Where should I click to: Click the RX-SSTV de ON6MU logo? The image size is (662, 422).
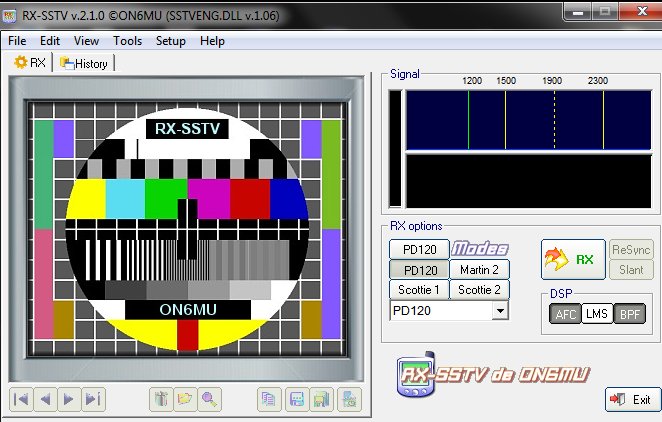(493, 374)
